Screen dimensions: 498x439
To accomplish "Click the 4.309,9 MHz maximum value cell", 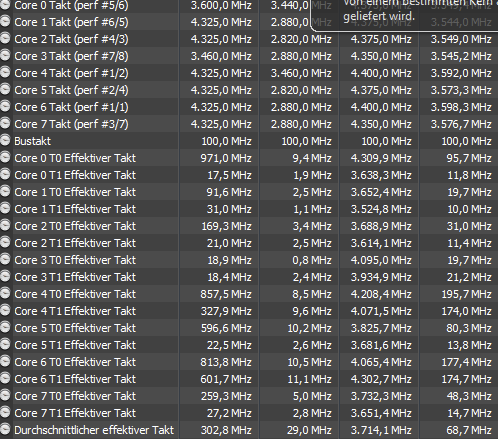I will click(x=381, y=158).
